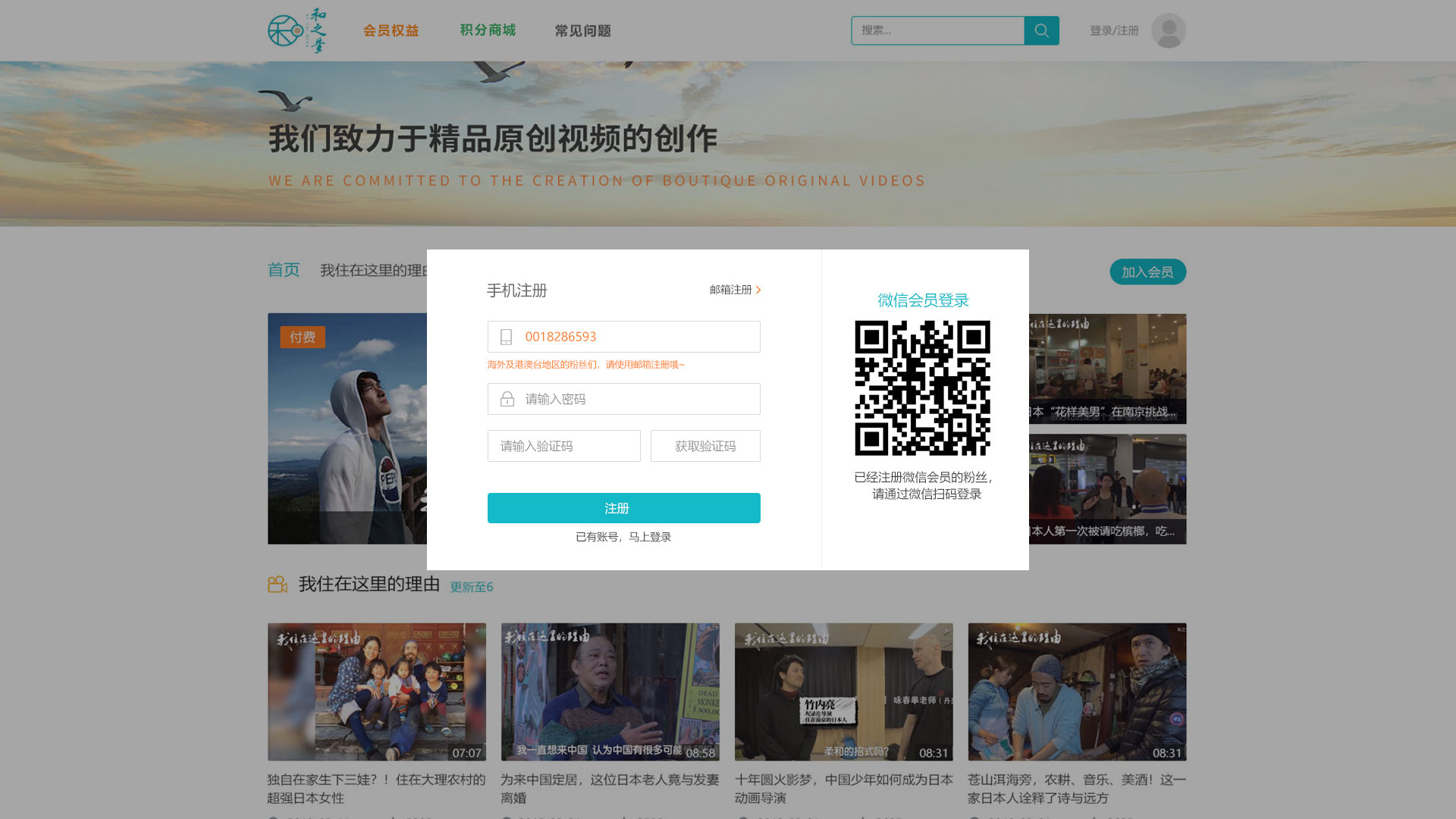Image resolution: width=1456 pixels, height=819 pixels.
Task: Open the 07:07 family video thumbnail
Action: click(377, 692)
